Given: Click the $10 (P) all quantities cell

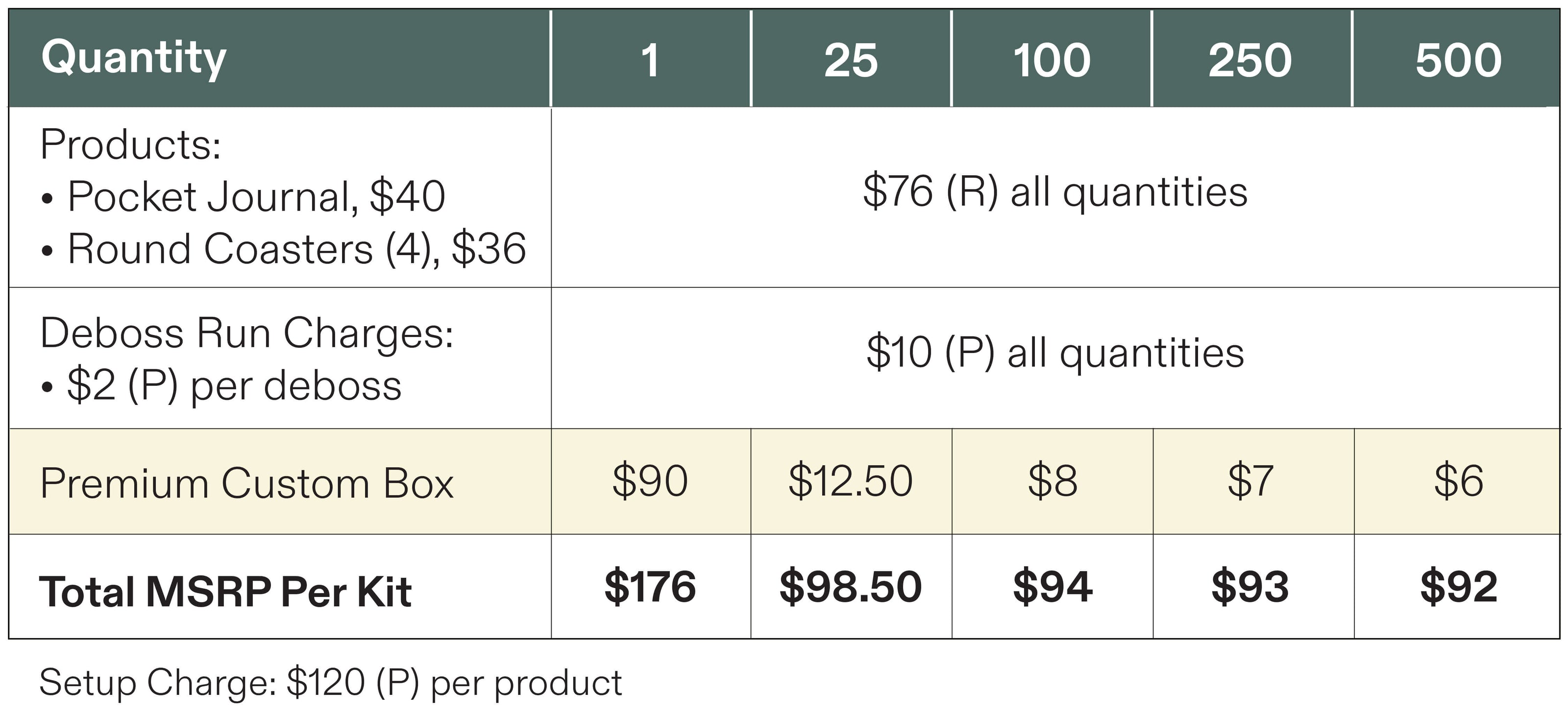Looking at the screenshot, I should (x=1055, y=352).
